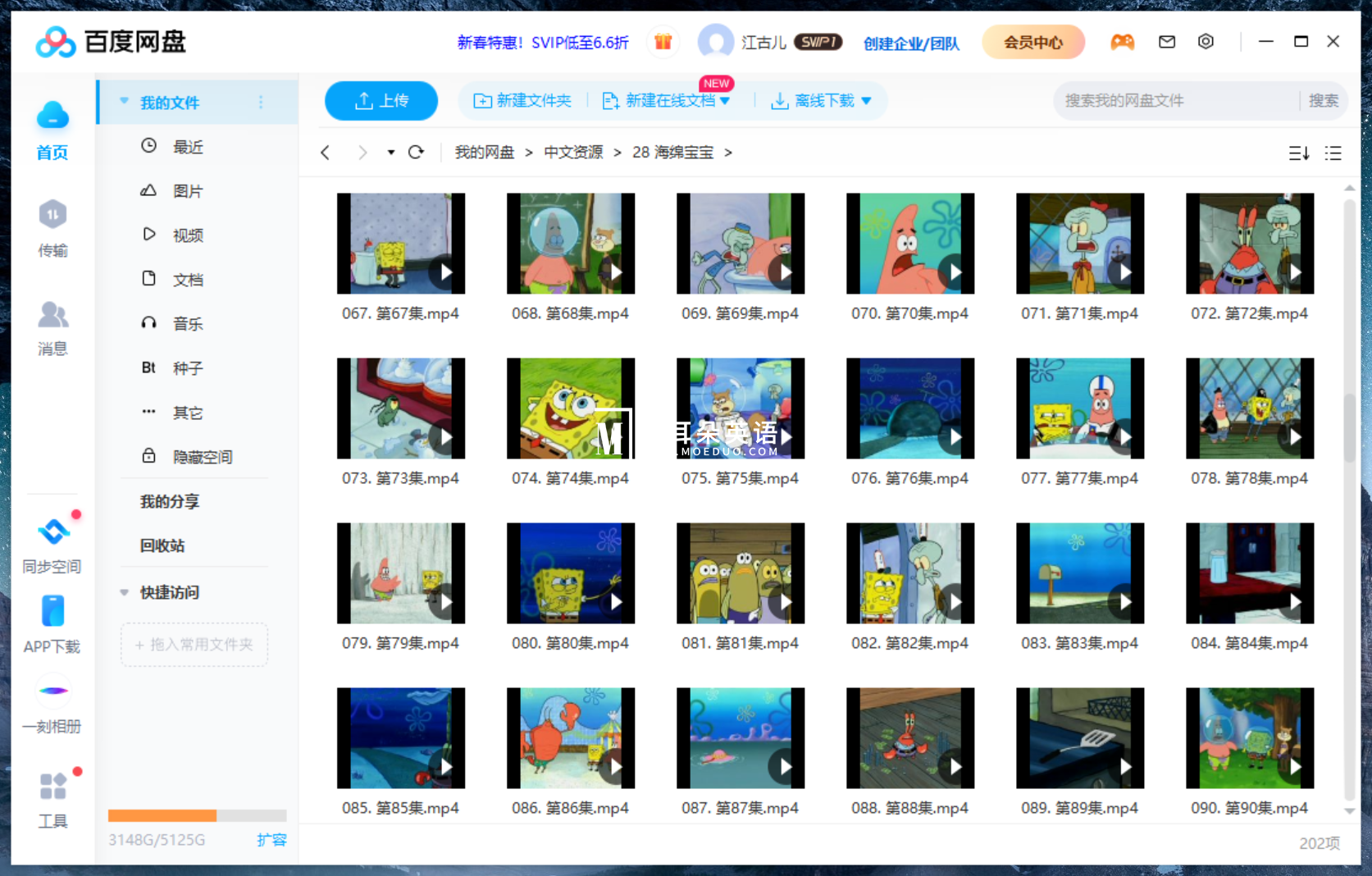The width and height of the screenshot is (1372, 876).
Task: Open the 传输 (Transfers) panel
Action: [52, 228]
